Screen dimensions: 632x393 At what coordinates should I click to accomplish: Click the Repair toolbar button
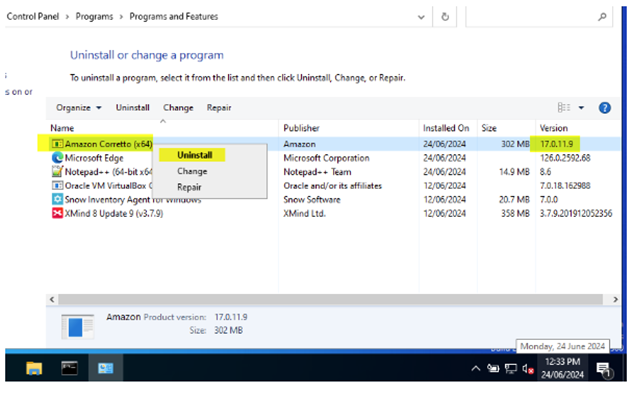coord(219,108)
